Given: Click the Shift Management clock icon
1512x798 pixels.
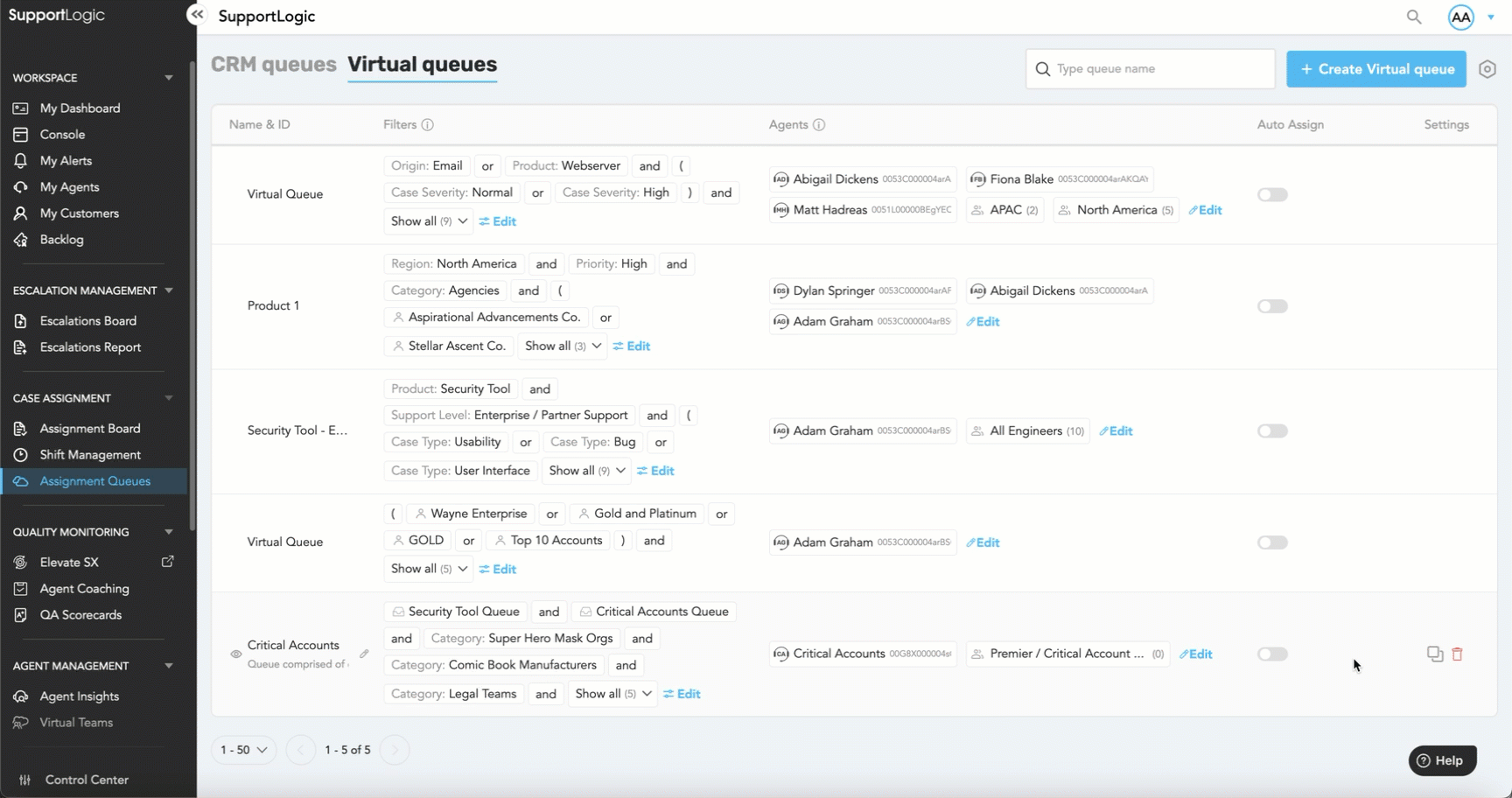Looking at the screenshot, I should (21, 455).
